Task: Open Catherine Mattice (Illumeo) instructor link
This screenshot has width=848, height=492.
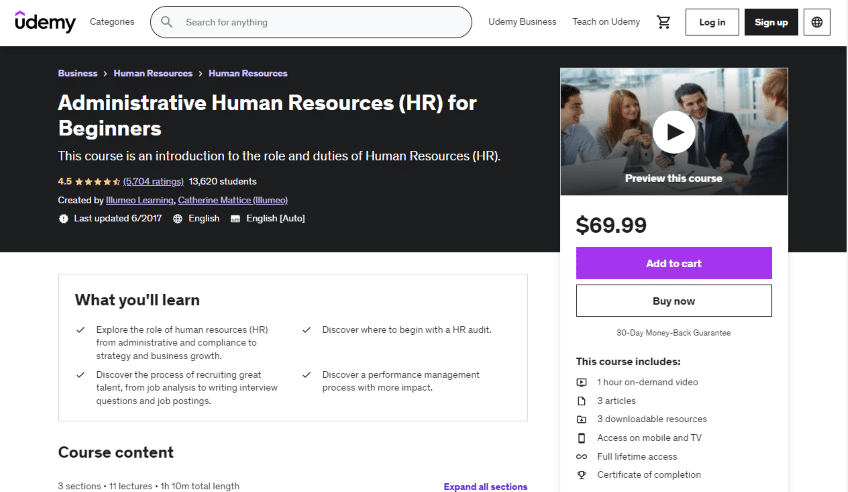Action: pos(233,200)
